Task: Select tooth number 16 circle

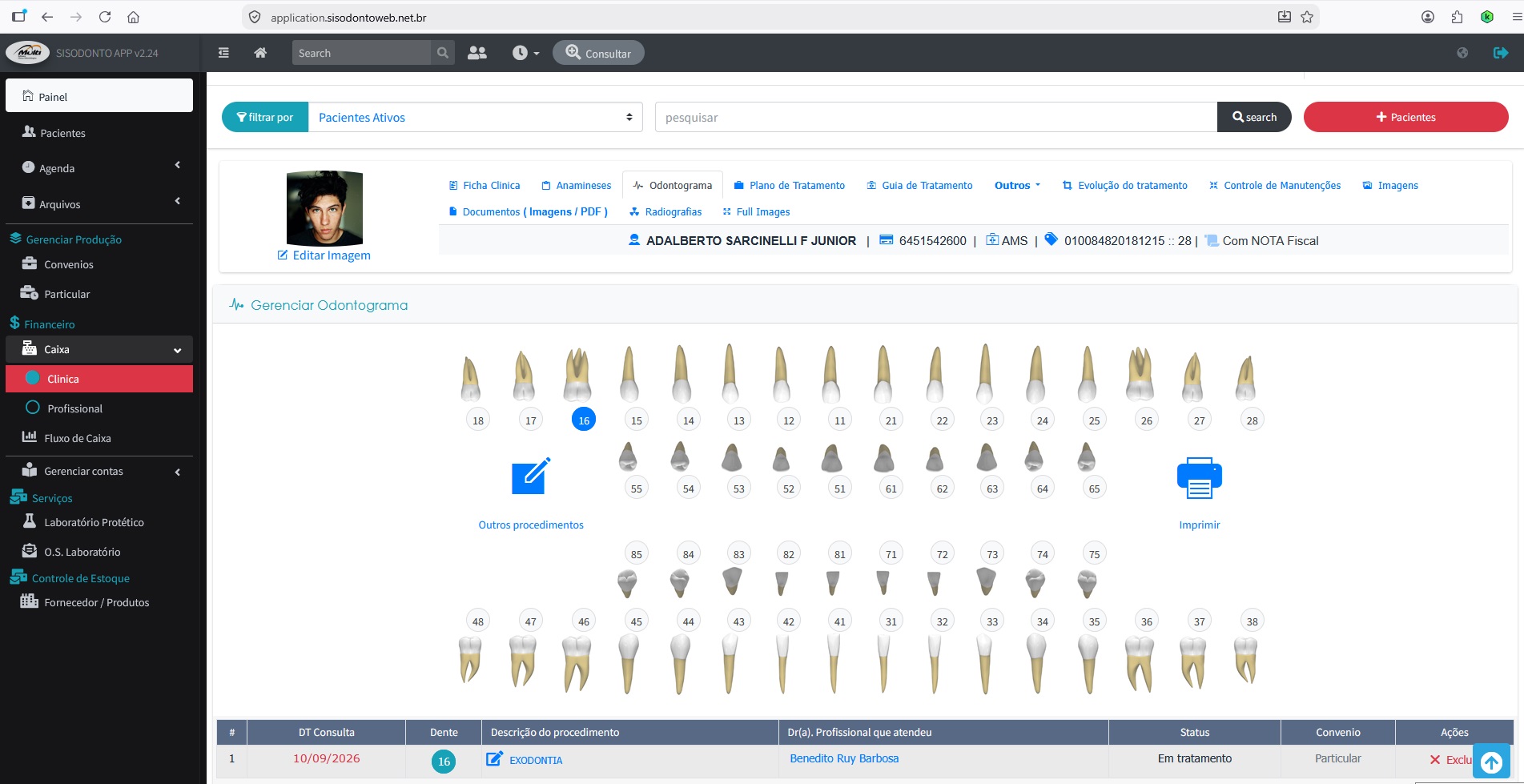Action: click(x=584, y=420)
